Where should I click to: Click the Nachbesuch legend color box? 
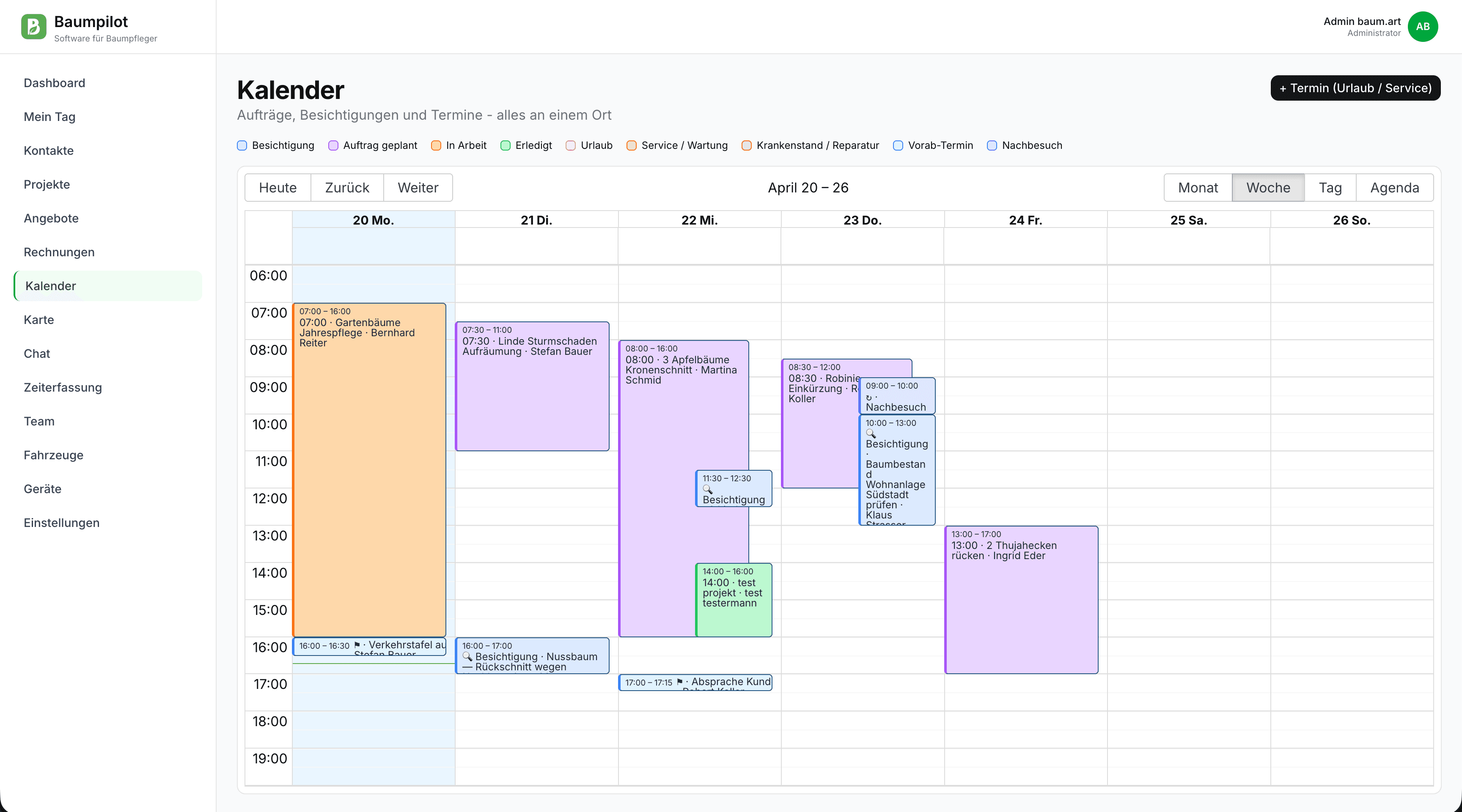992,145
